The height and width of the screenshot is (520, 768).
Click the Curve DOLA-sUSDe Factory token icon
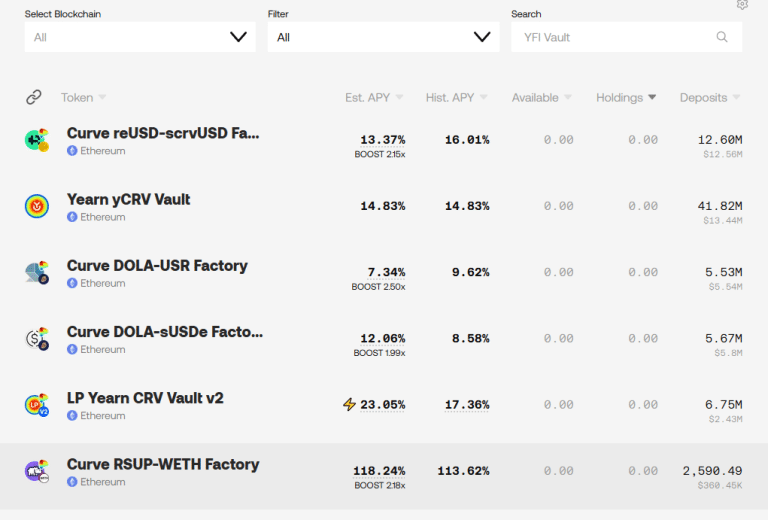click(x=37, y=339)
